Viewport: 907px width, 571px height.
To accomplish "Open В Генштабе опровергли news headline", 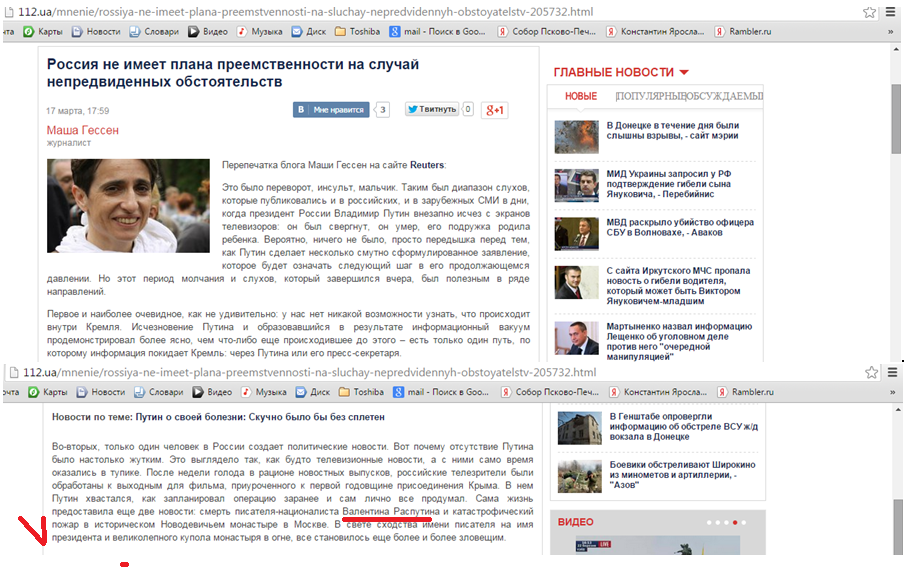I will [x=684, y=426].
